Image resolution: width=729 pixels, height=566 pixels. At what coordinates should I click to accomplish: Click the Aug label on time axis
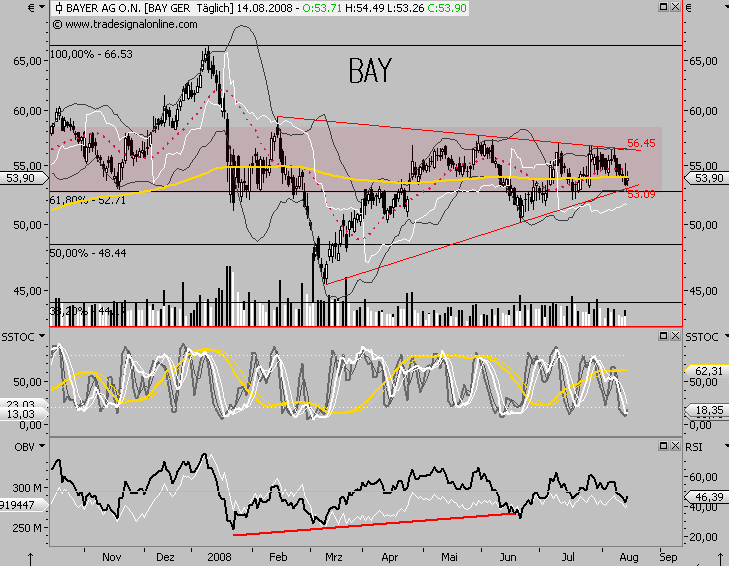(x=629, y=557)
